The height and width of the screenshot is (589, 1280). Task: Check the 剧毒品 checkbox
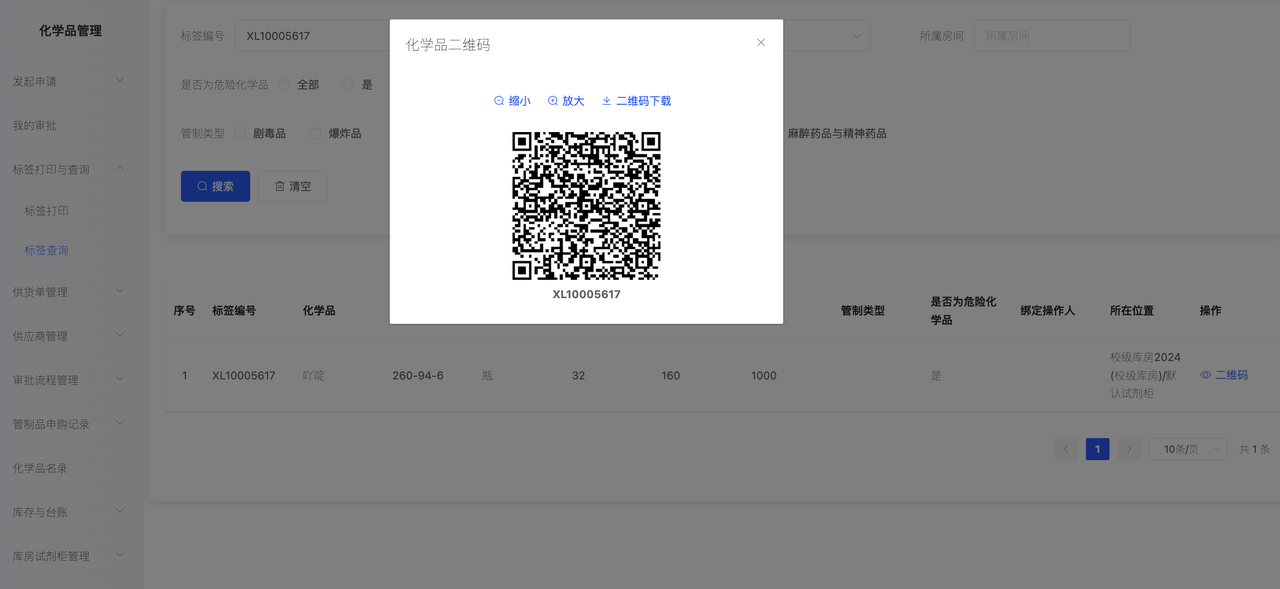click(240, 133)
